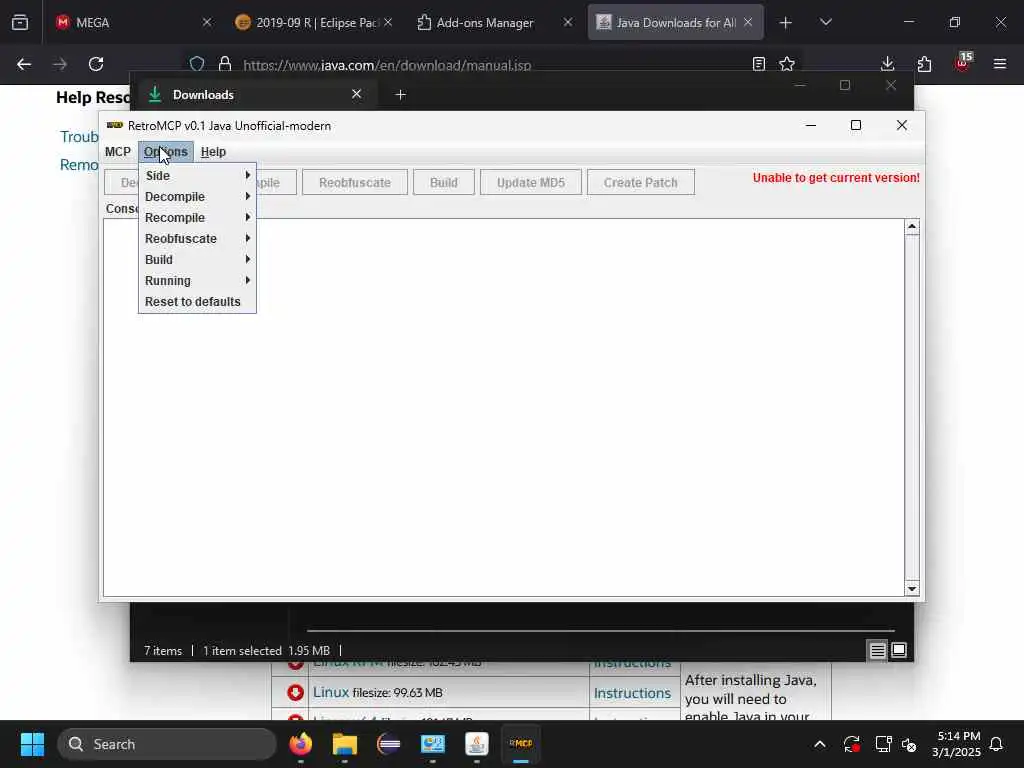1024x768 pixels.
Task: Click the Reobfuscate toolbar button
Action: point(355,182)
